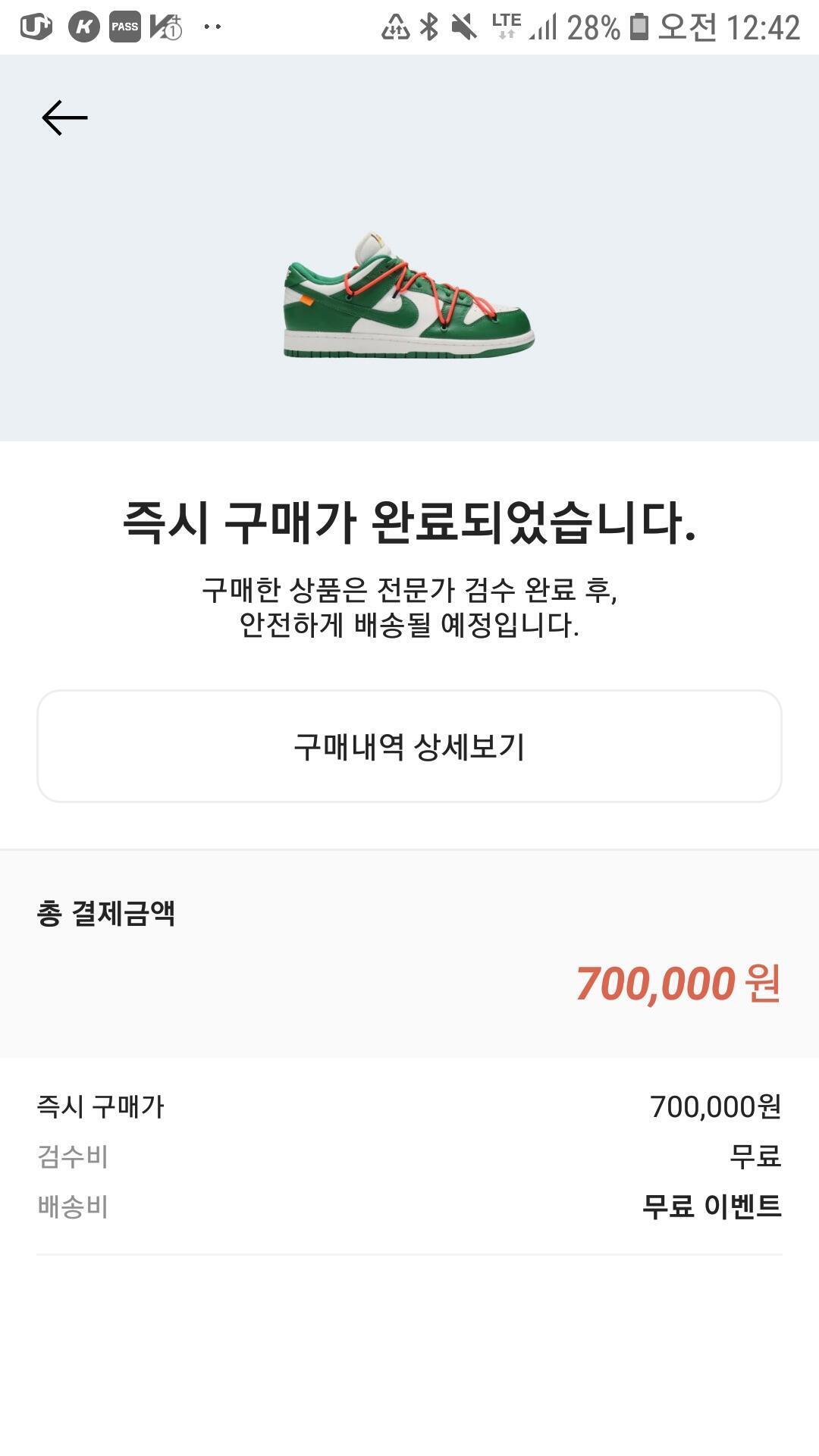819x1456 pixels.
Task: Open the green Nike Dunk sneaker image
Action: (409, 297)
